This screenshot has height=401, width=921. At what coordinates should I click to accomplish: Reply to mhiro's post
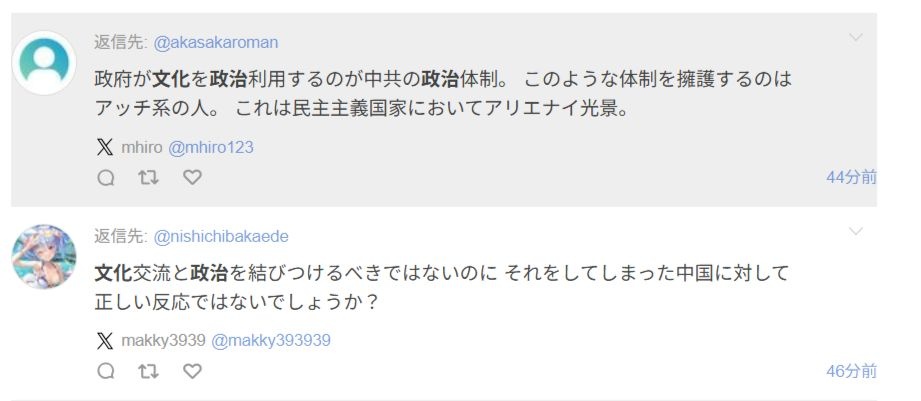coord(106,178)
